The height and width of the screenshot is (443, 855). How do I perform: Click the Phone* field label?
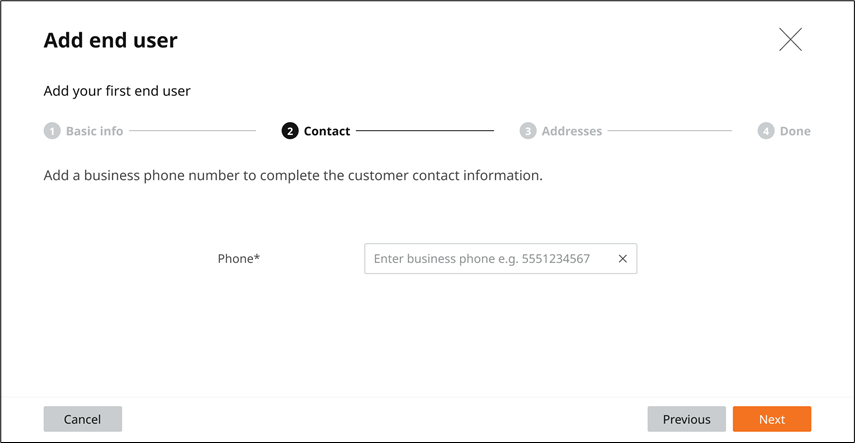tap(239, 259)
